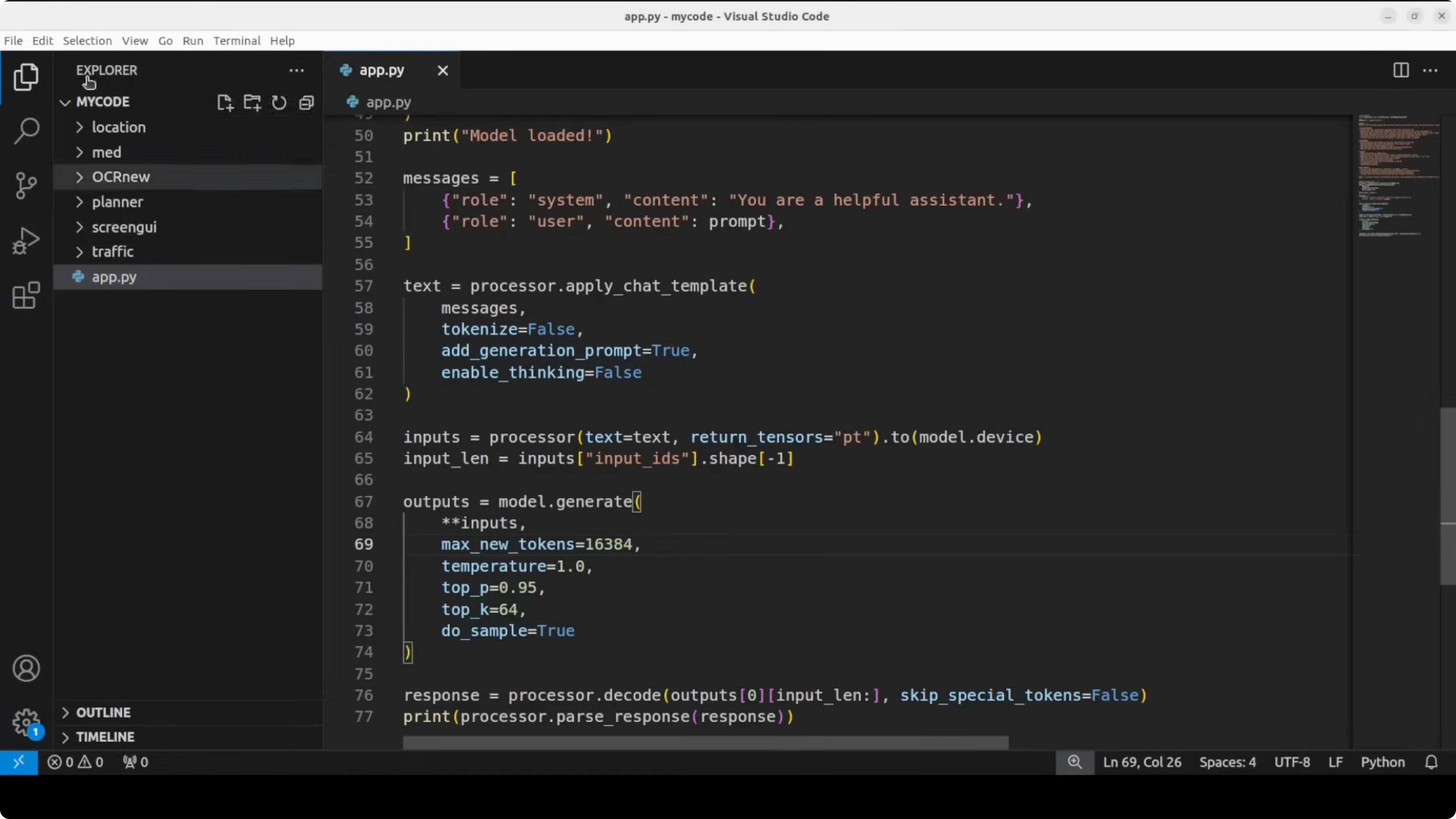Refresh the Explorer view
This screenshot has height=819, width=1456.
pos(279,102)
